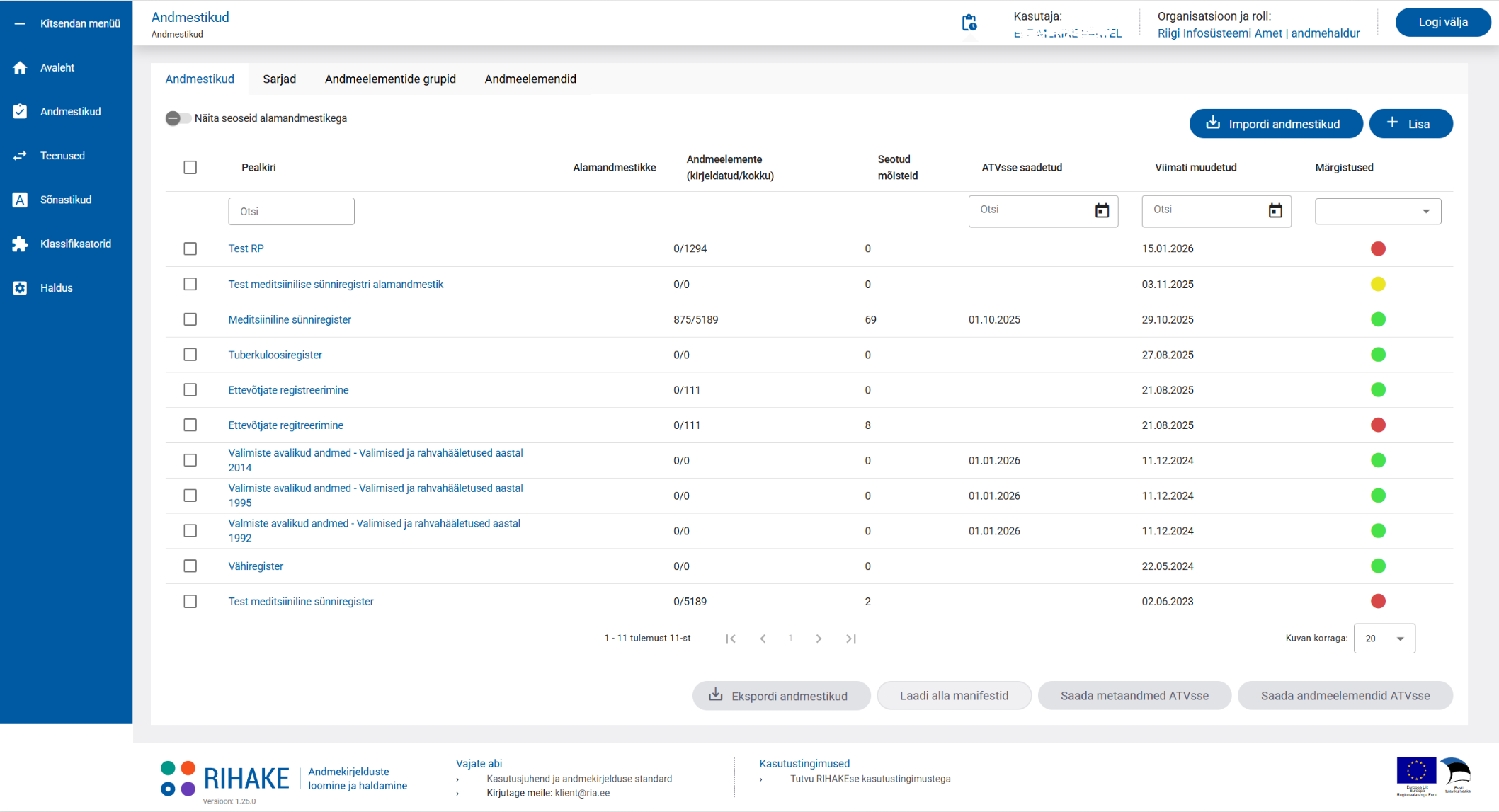
Task: Check the Tuberkuloosiregister row checkbox
Action: coord(190,355)
